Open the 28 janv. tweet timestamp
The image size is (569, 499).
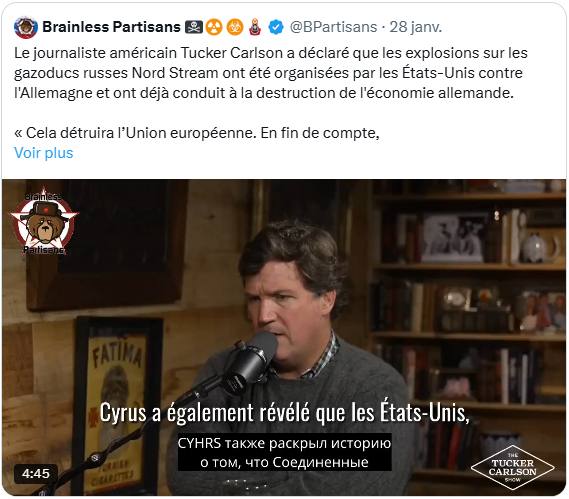(x=416, y=27)
